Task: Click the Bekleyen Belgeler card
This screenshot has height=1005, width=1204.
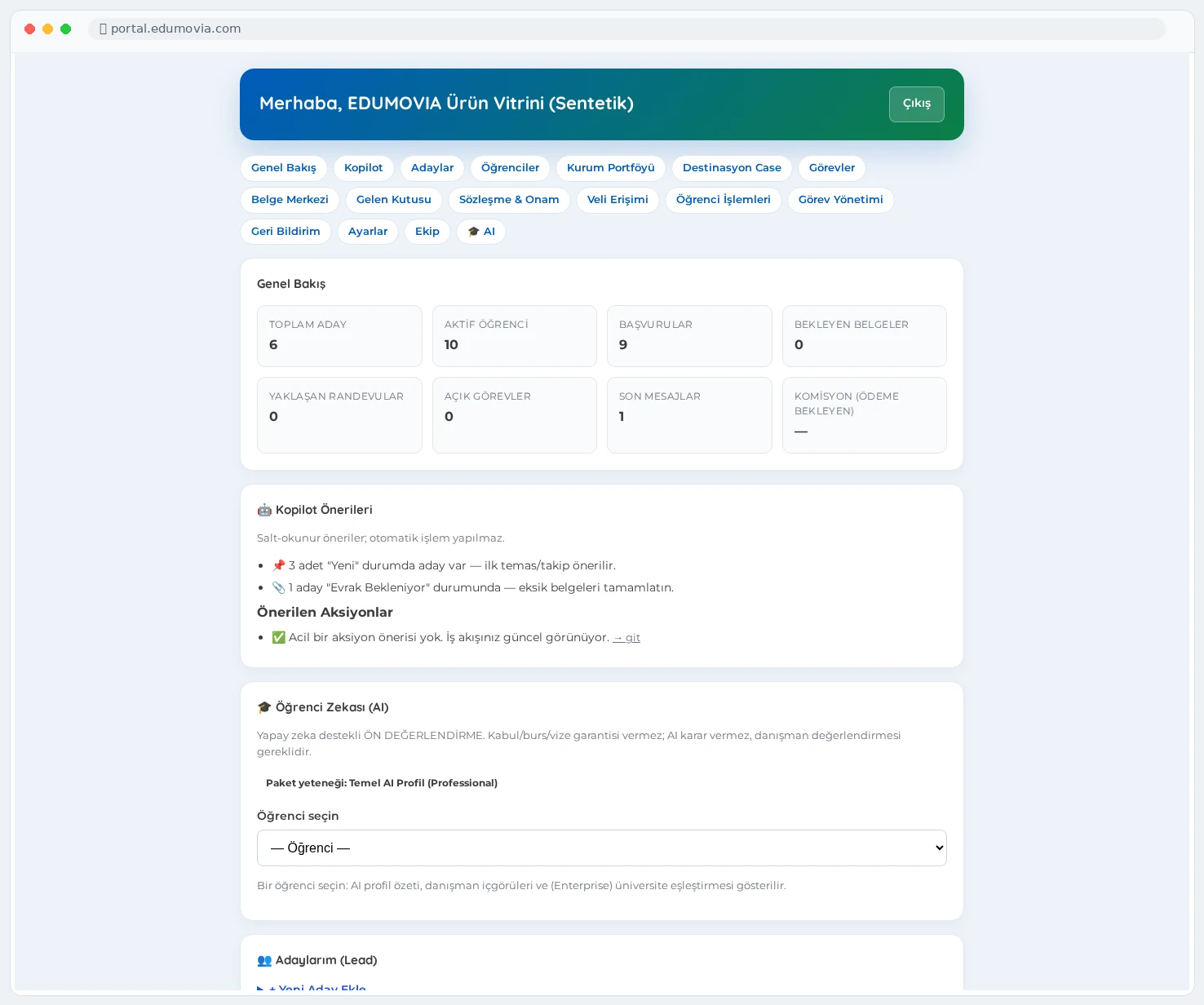Action: coord(864,336)
